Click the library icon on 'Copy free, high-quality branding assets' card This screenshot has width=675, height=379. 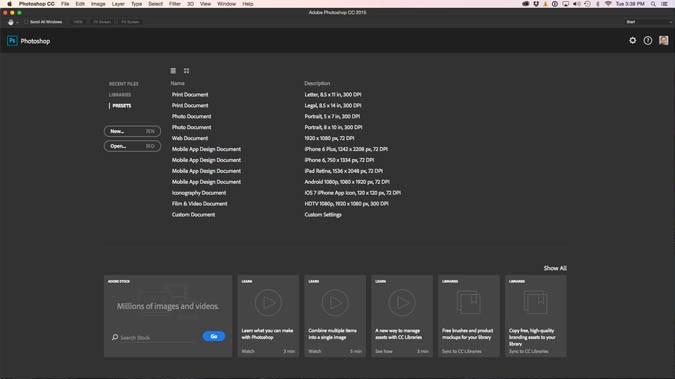pos(536,302)
